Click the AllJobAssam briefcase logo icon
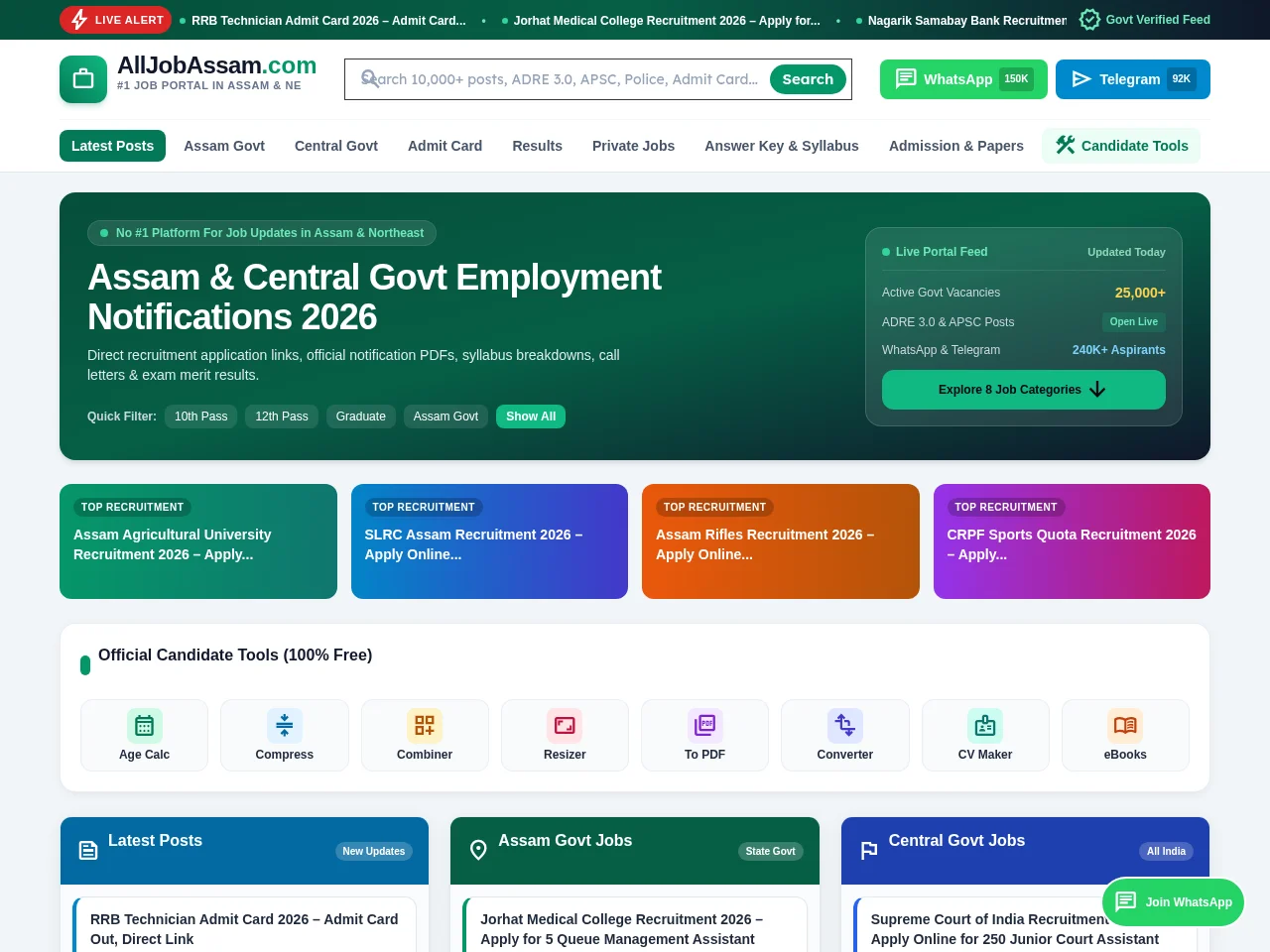This screenshot has width=1270, height=952. tap(83, 79)
